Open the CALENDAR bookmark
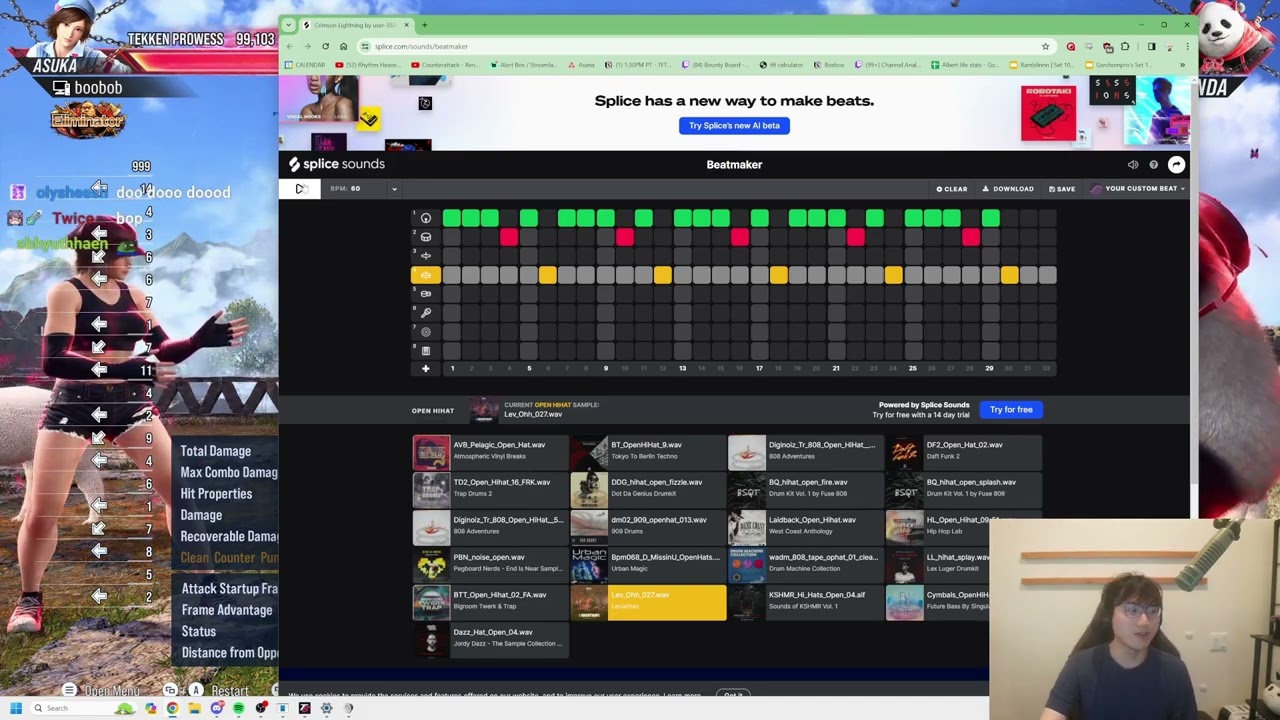This screenshot has height=720, width=1280. [x=306, y=65]
